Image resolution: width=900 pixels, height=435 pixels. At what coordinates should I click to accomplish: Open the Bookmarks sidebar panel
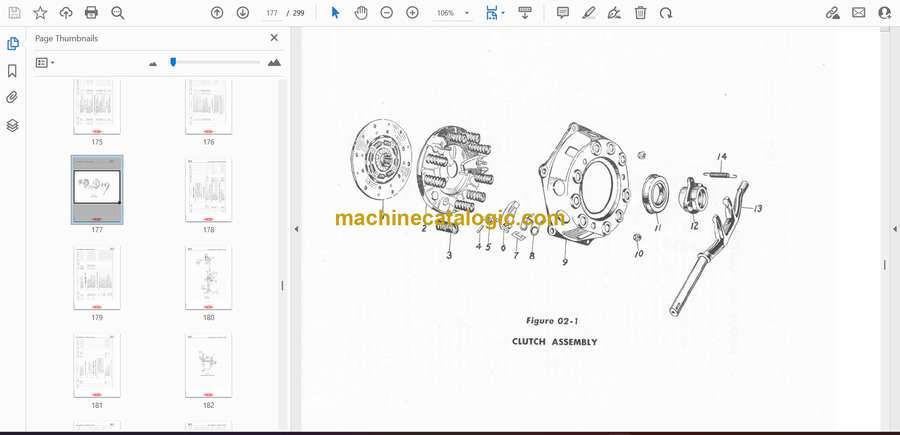12,71
